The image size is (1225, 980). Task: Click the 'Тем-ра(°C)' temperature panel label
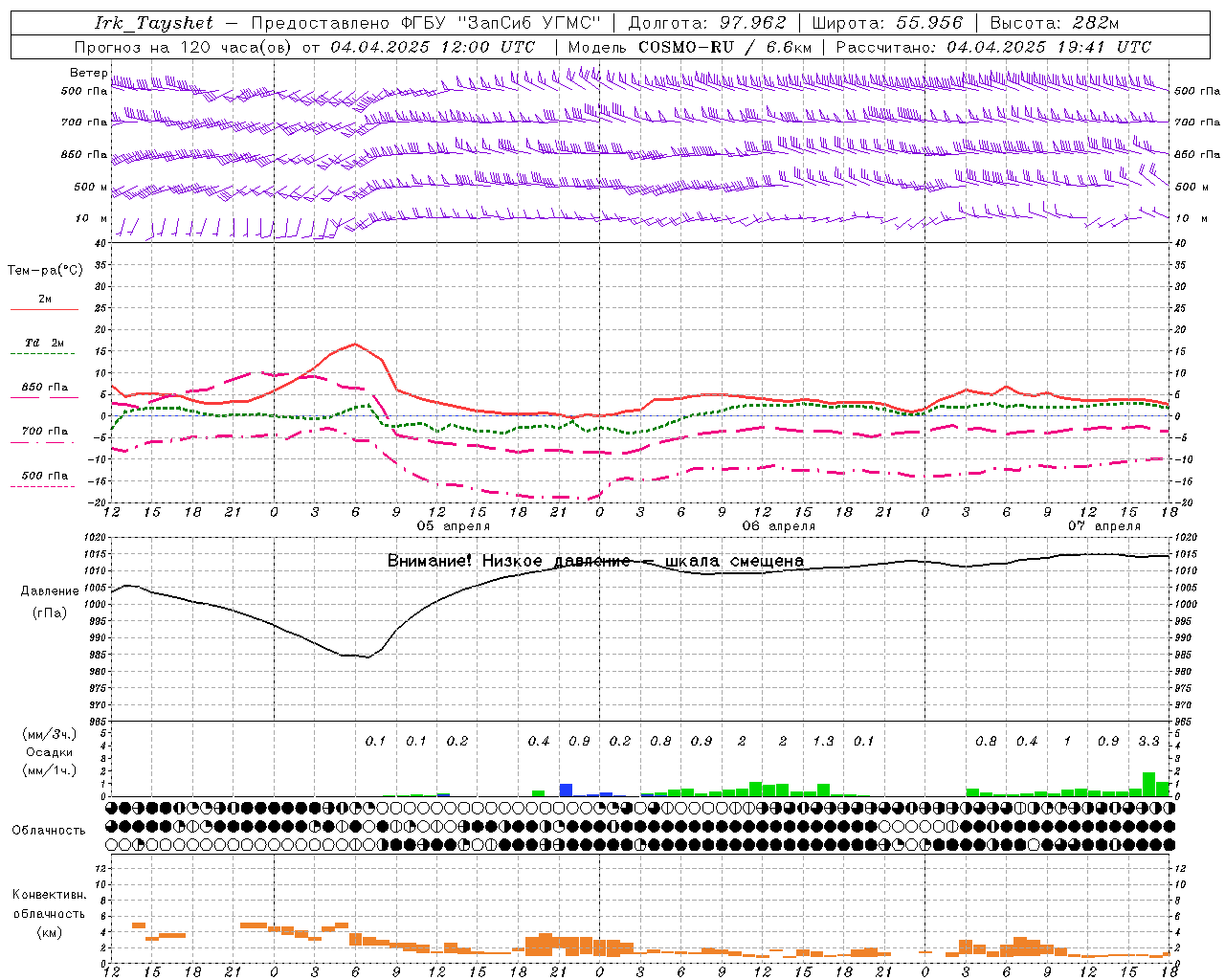[45, 271]
